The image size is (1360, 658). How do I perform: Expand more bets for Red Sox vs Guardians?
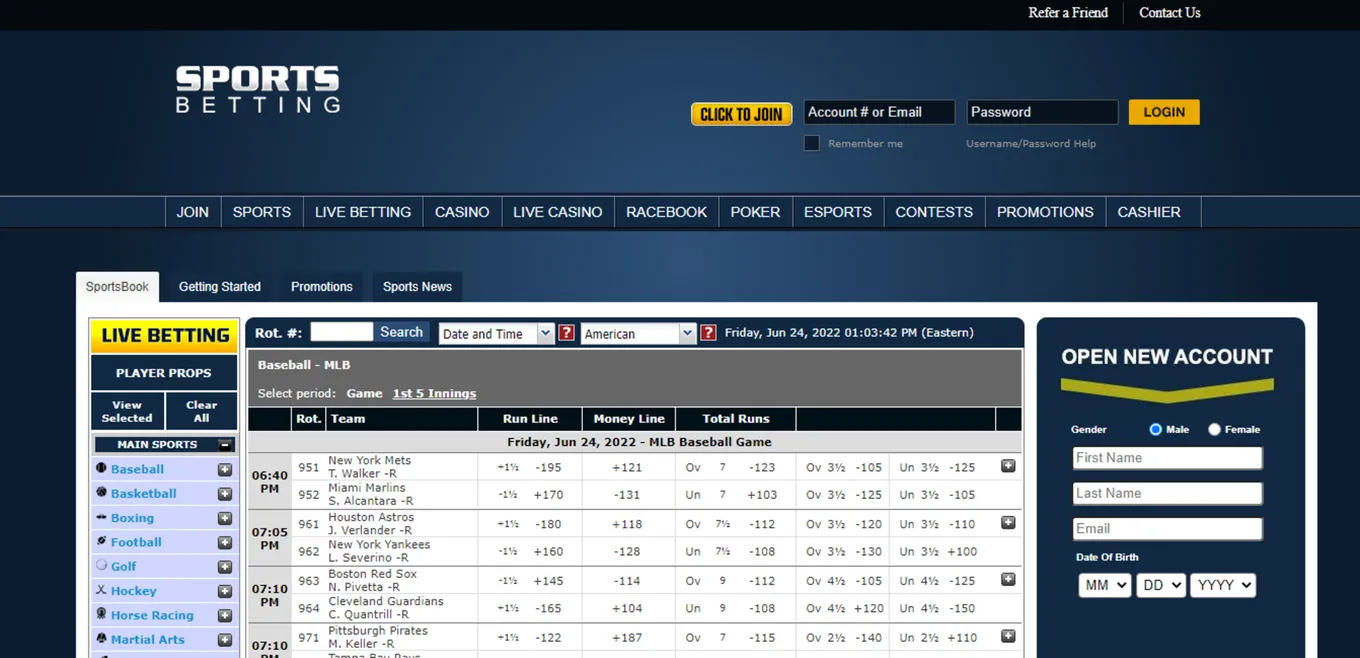click(1008, 580)
